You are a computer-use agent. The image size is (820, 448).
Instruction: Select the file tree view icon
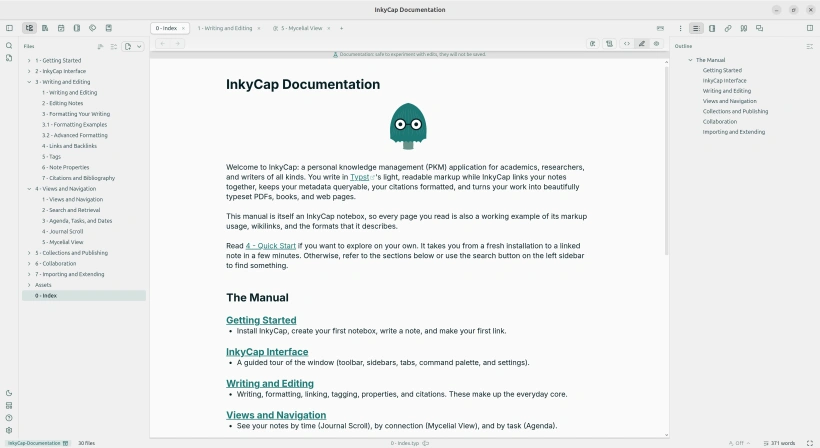[29, 28]
